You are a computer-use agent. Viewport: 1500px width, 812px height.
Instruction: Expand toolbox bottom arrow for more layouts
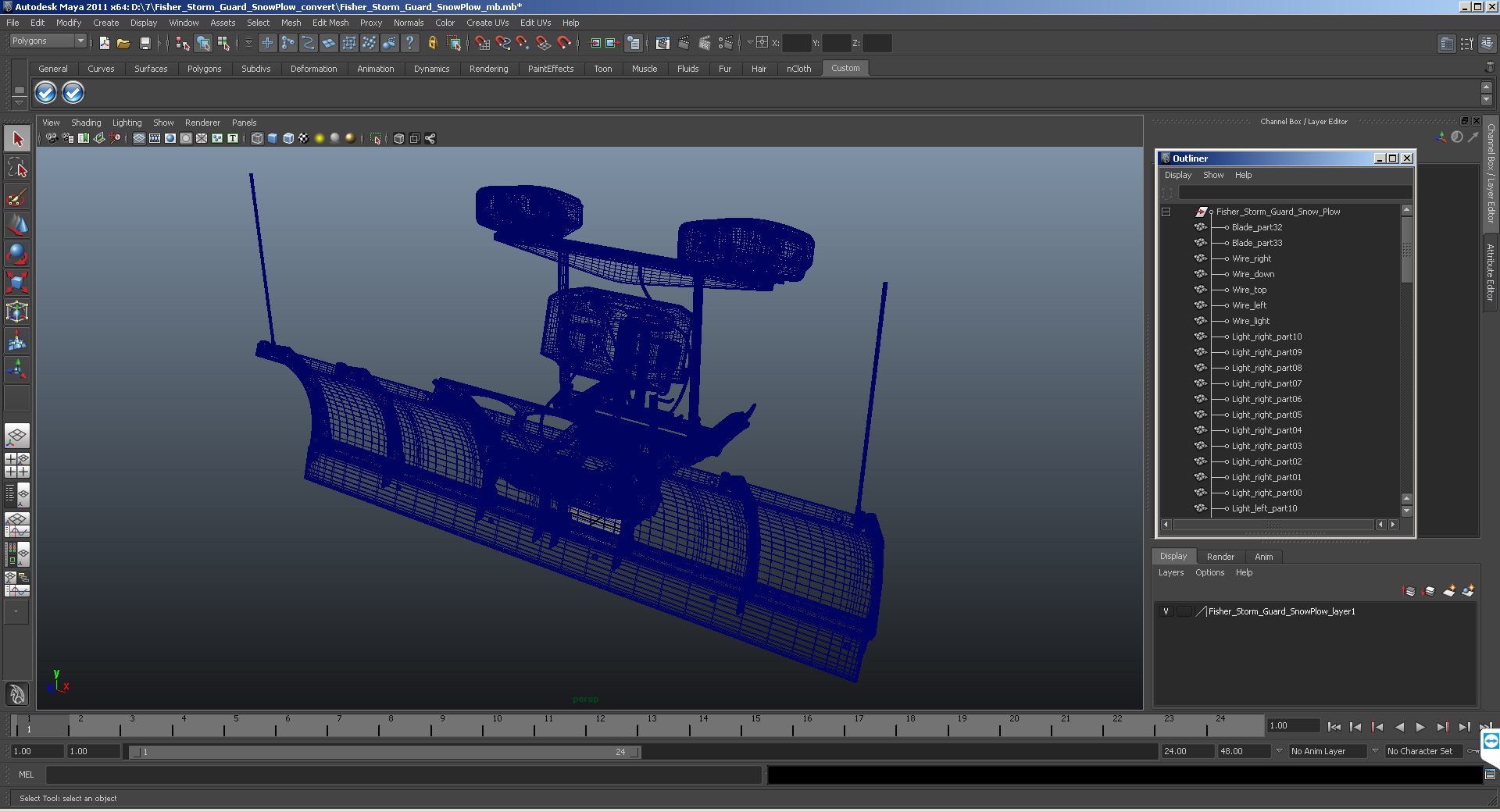tap(16, 612)
